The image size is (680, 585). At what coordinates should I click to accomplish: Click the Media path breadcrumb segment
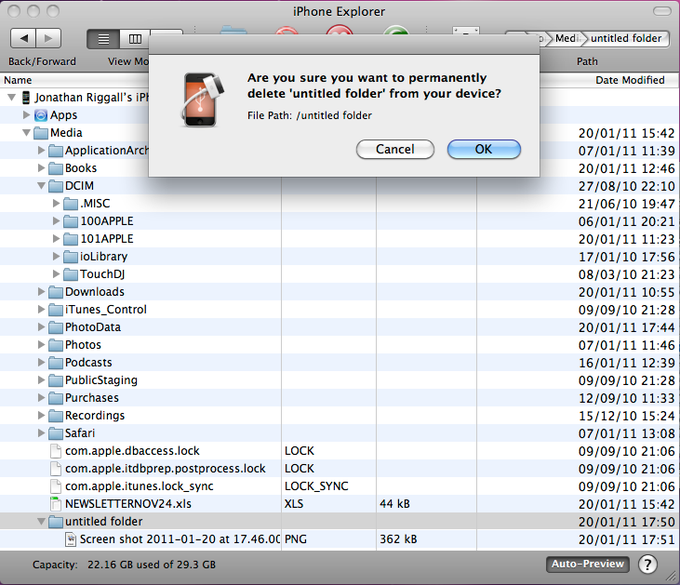pos(566,38)
